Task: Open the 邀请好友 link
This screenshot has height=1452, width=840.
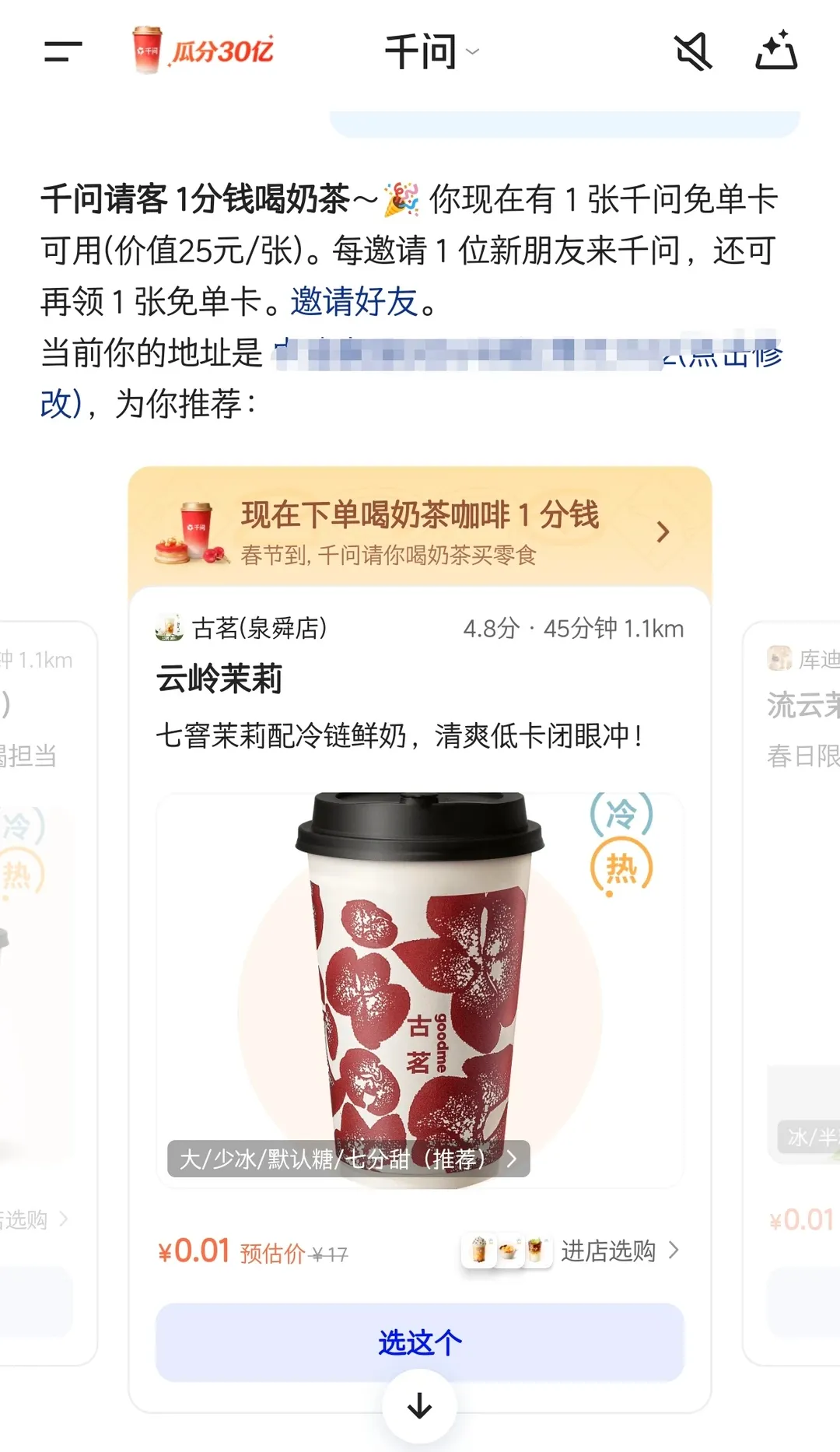Action: [355, 302]
